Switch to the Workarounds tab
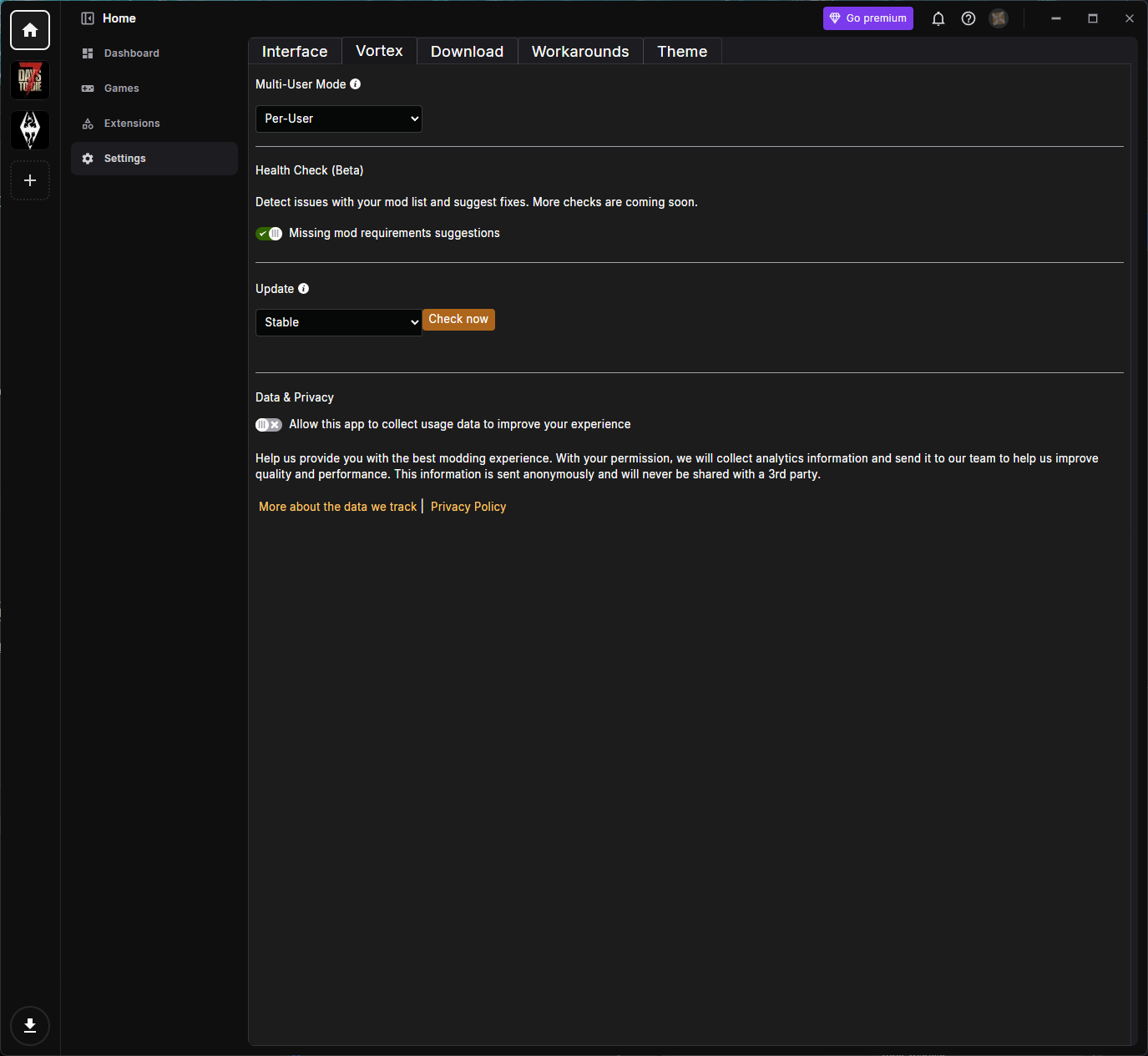The width and height of the screenshot is (1148, 1056). coord(580,52)
